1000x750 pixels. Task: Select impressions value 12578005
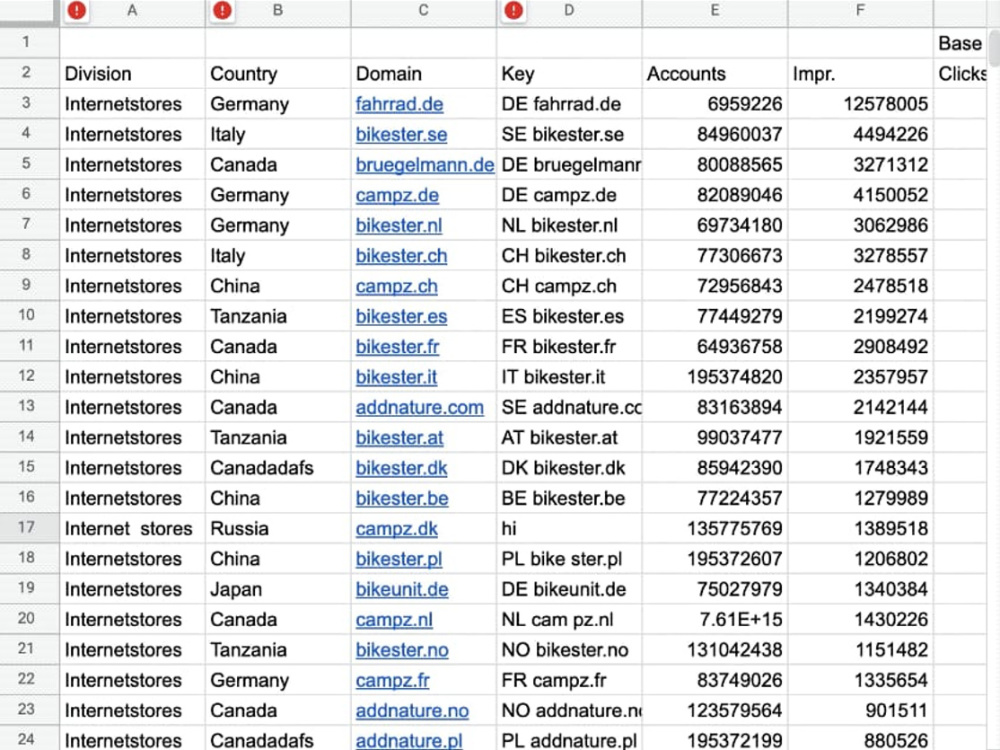[860, 103]
